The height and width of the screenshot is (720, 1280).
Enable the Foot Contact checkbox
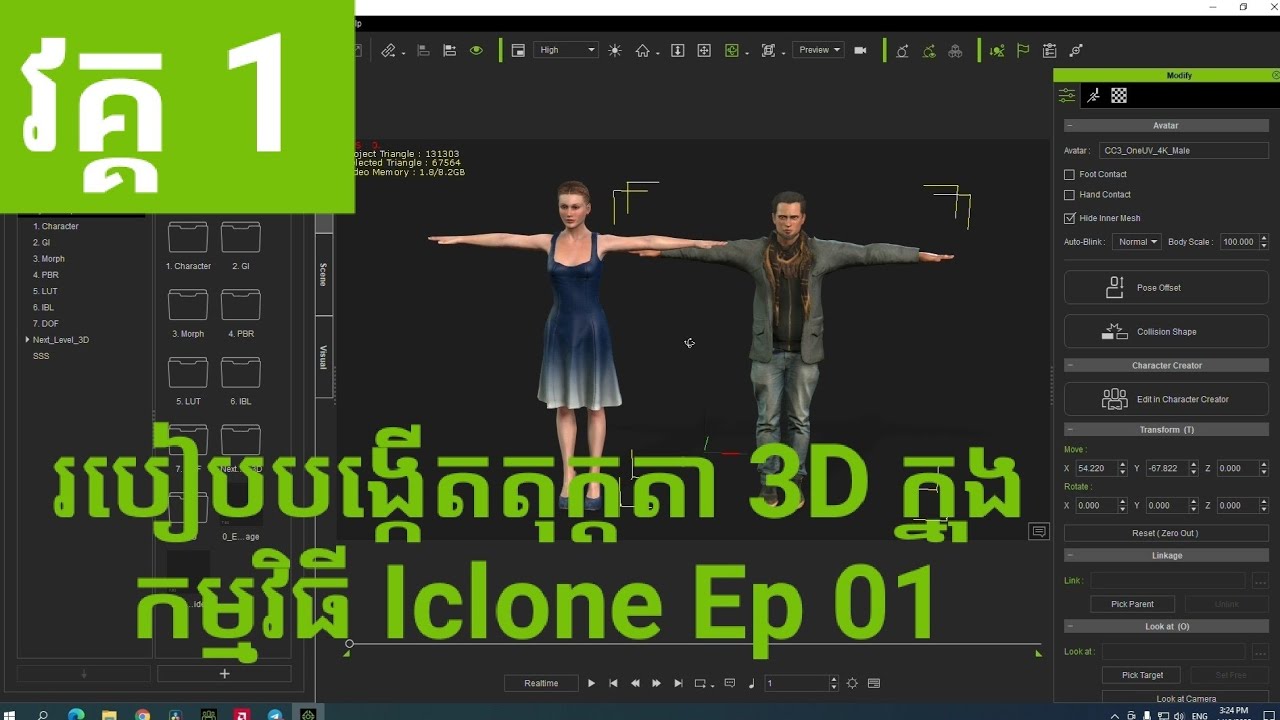coord(1069,174)
